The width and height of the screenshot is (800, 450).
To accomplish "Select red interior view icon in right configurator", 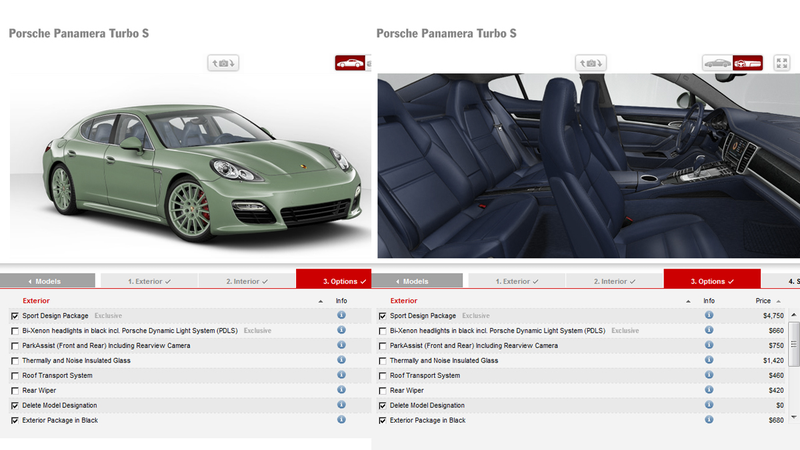I will tap(748, 63).
